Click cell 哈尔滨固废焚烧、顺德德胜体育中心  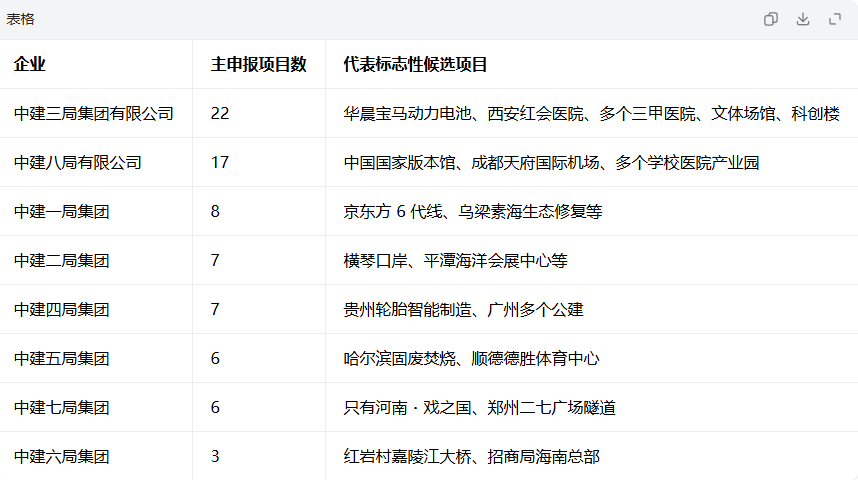coord(471,358)
